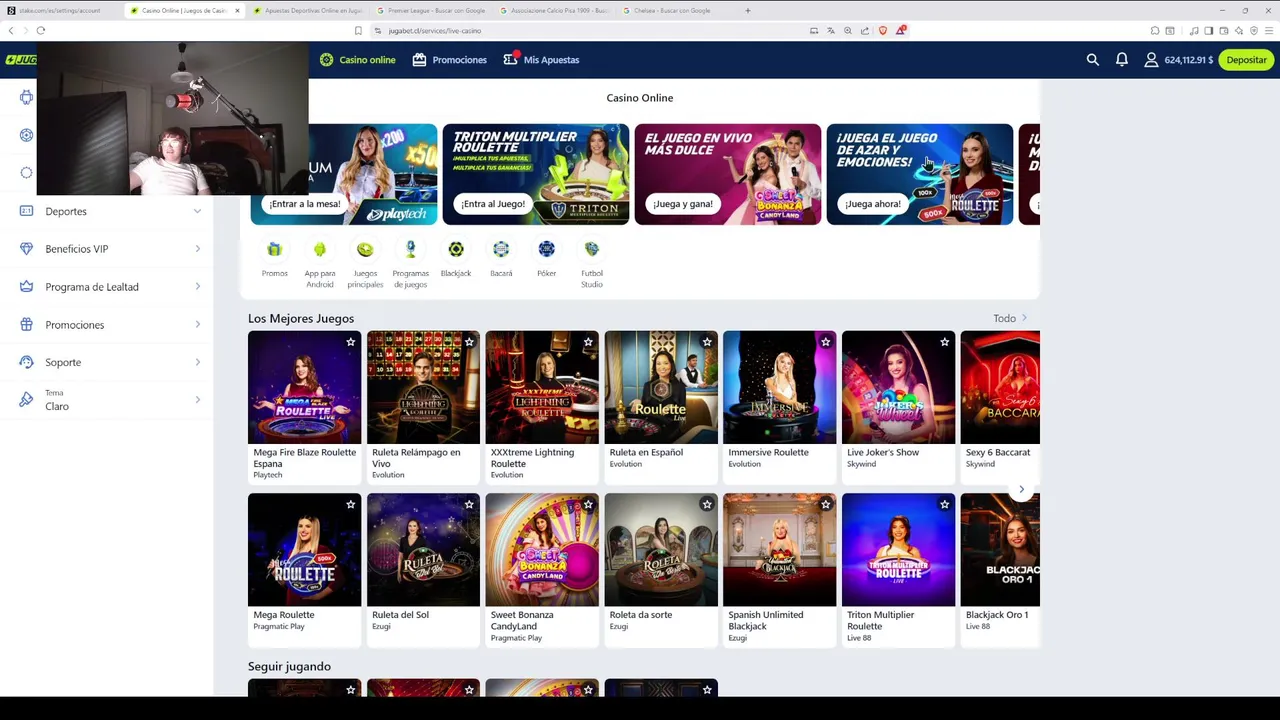Open the Futbol Studio category icon

pyautogui.click(x=592, y=249)
